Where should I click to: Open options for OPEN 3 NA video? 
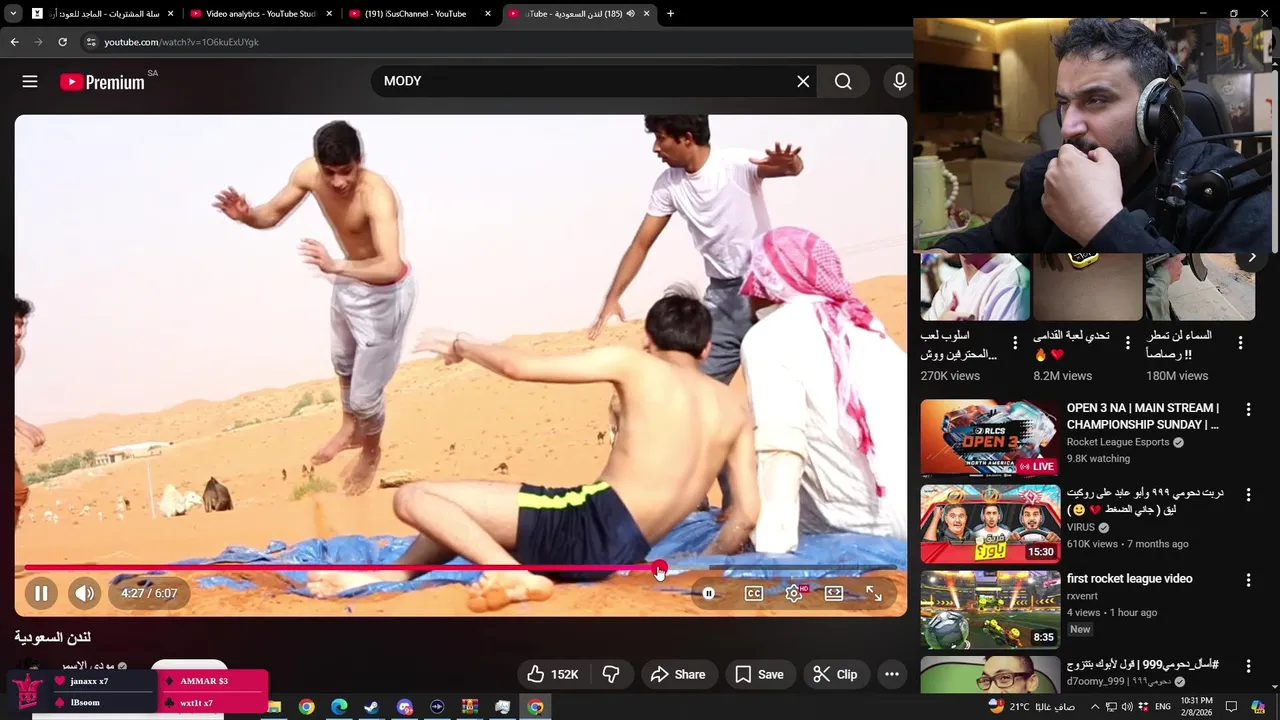(x=1248, y=410)
